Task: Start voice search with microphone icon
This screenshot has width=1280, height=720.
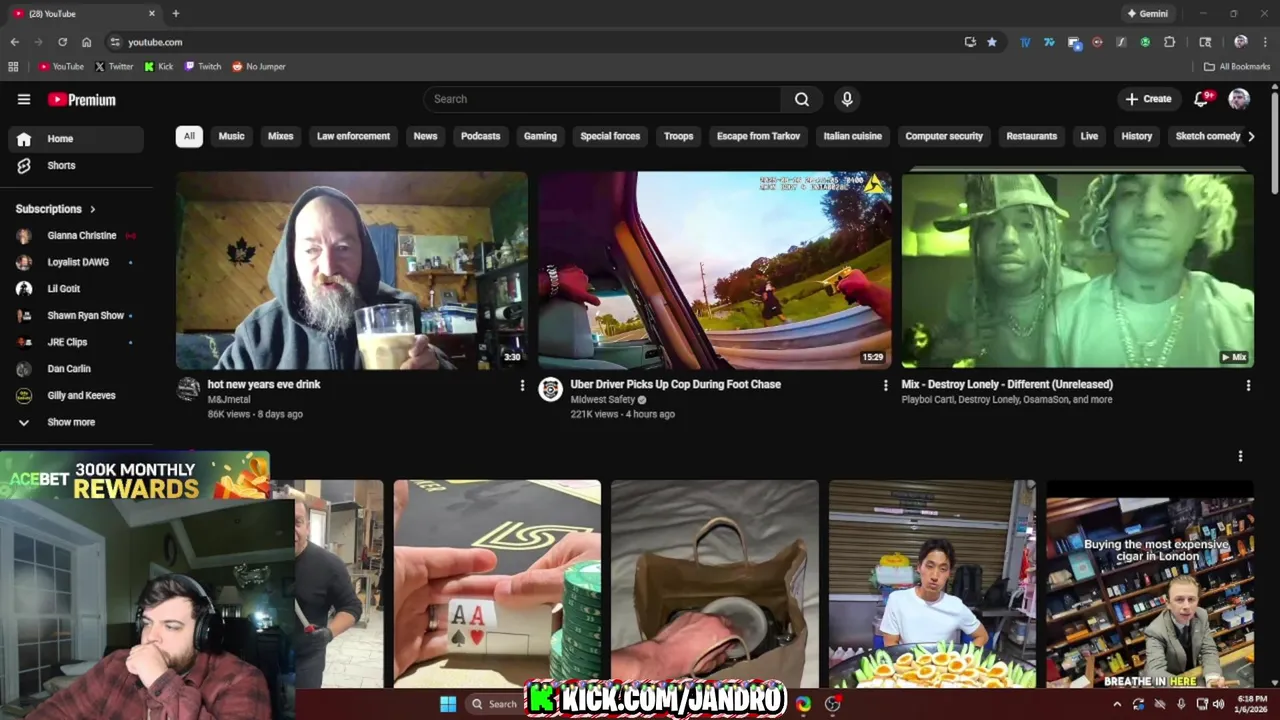Action: 847,99
